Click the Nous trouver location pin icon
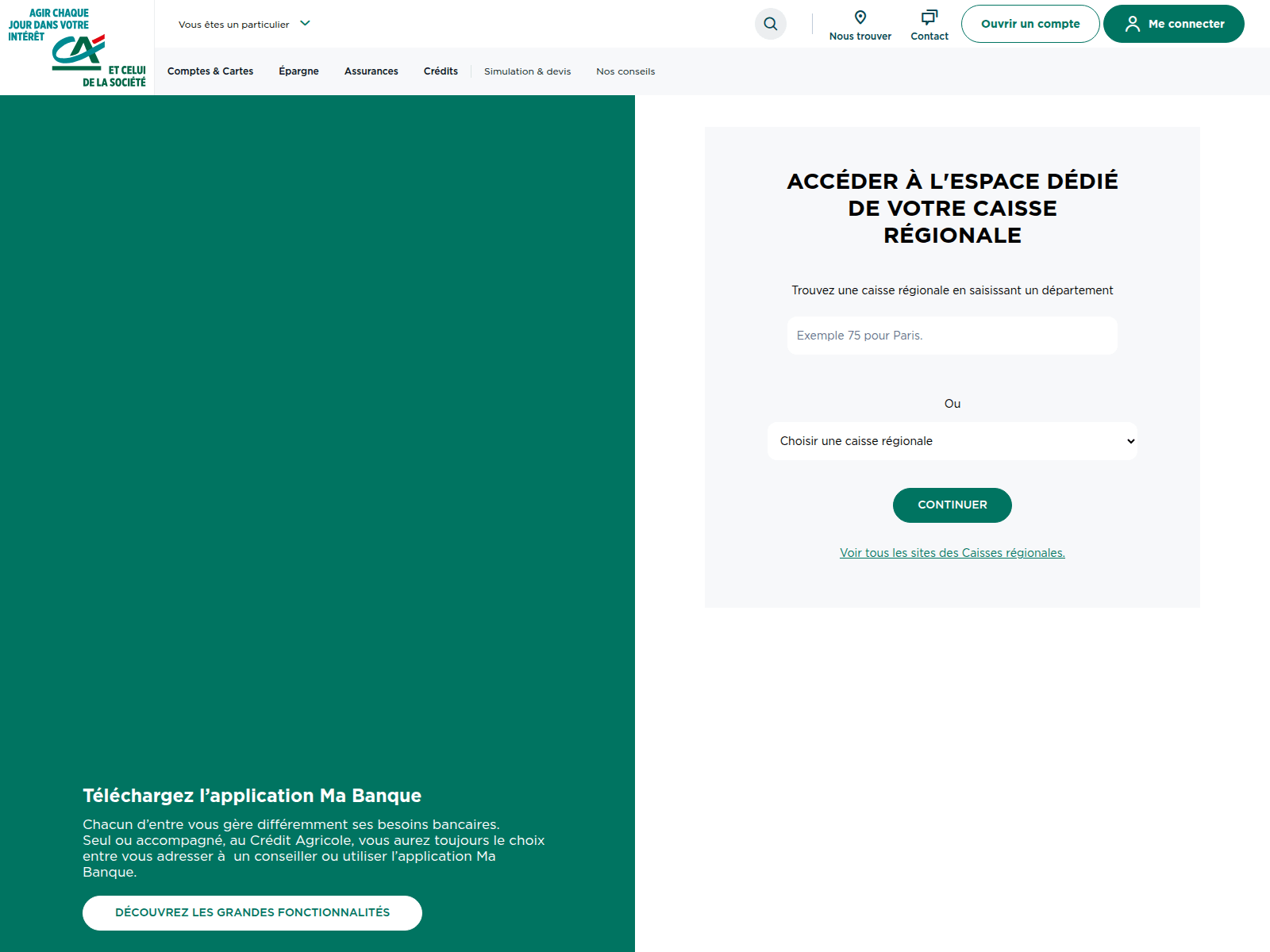This screenshot has height=952, width=1270. (x=860, y=17)
